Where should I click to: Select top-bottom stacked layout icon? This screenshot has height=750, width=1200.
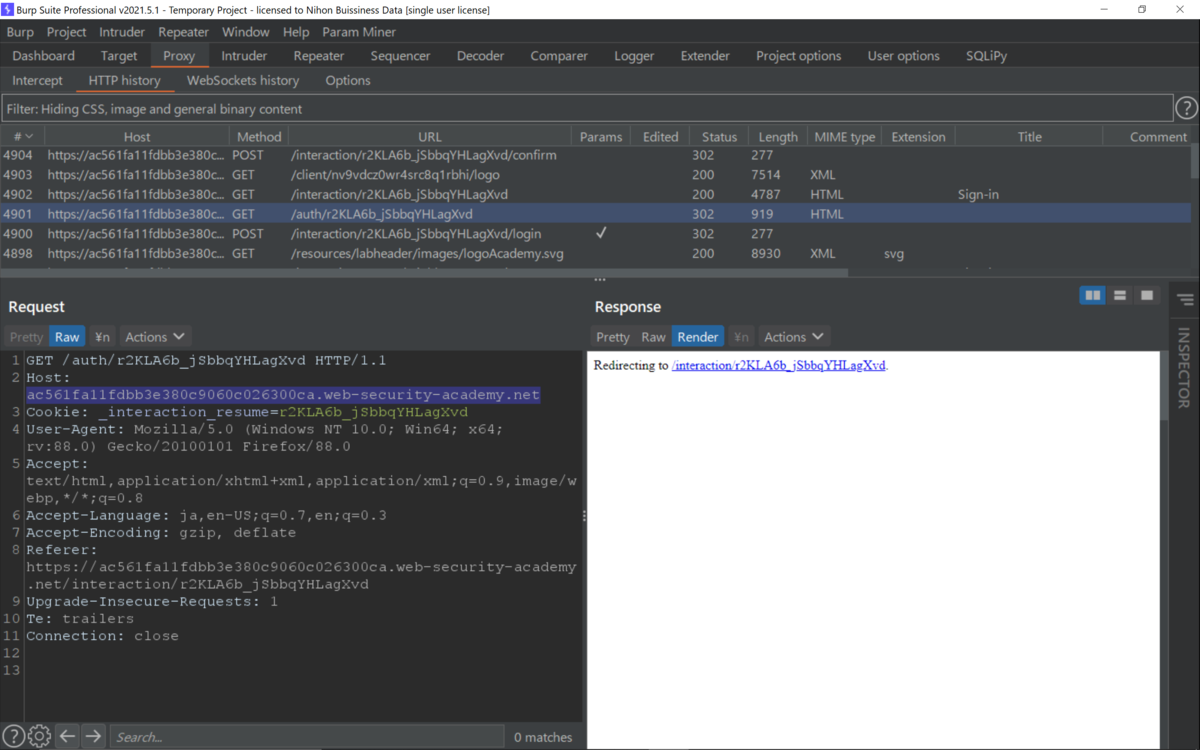(1120, 295)
